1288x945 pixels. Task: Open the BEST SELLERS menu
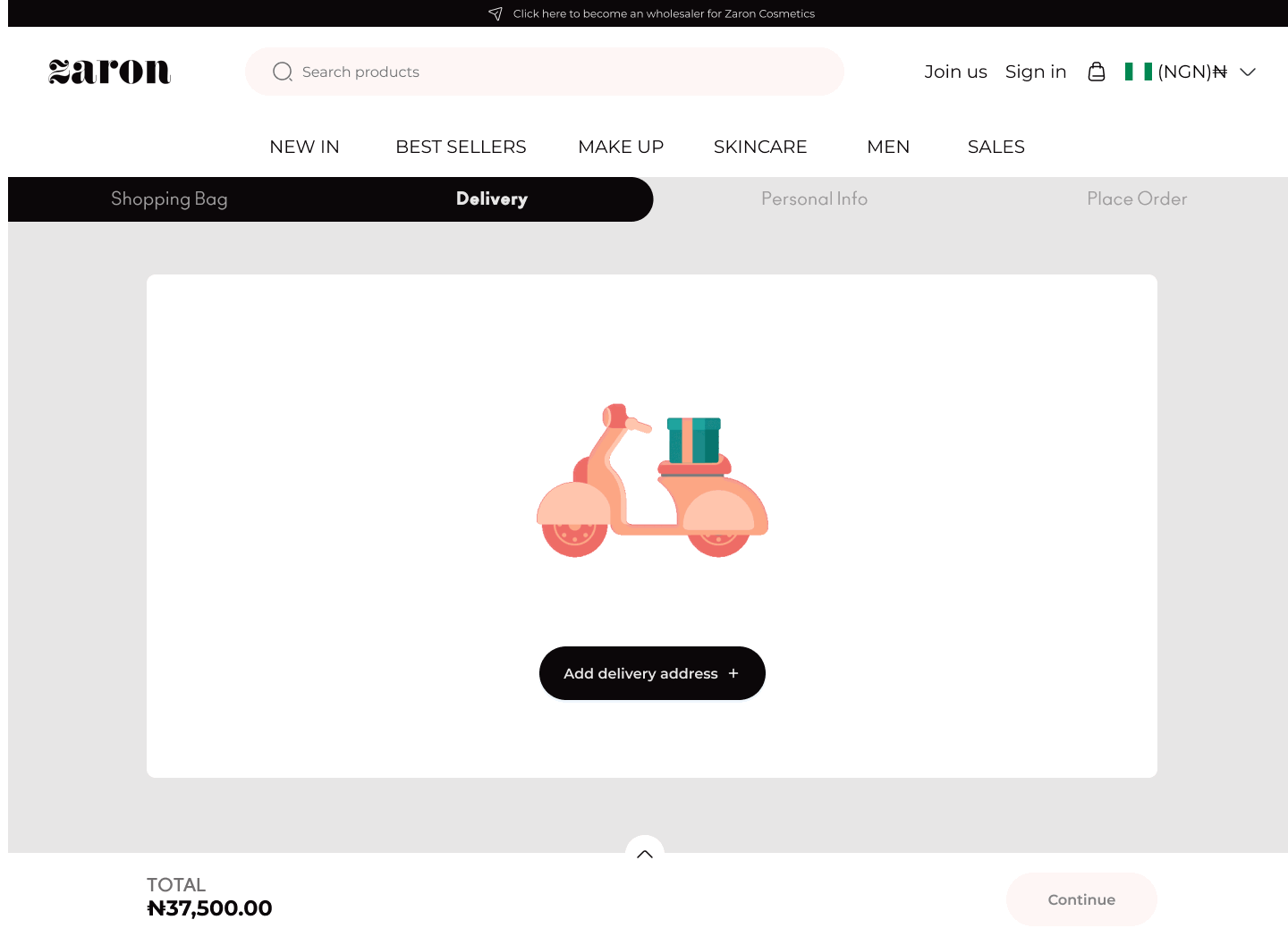click(461, 147)
